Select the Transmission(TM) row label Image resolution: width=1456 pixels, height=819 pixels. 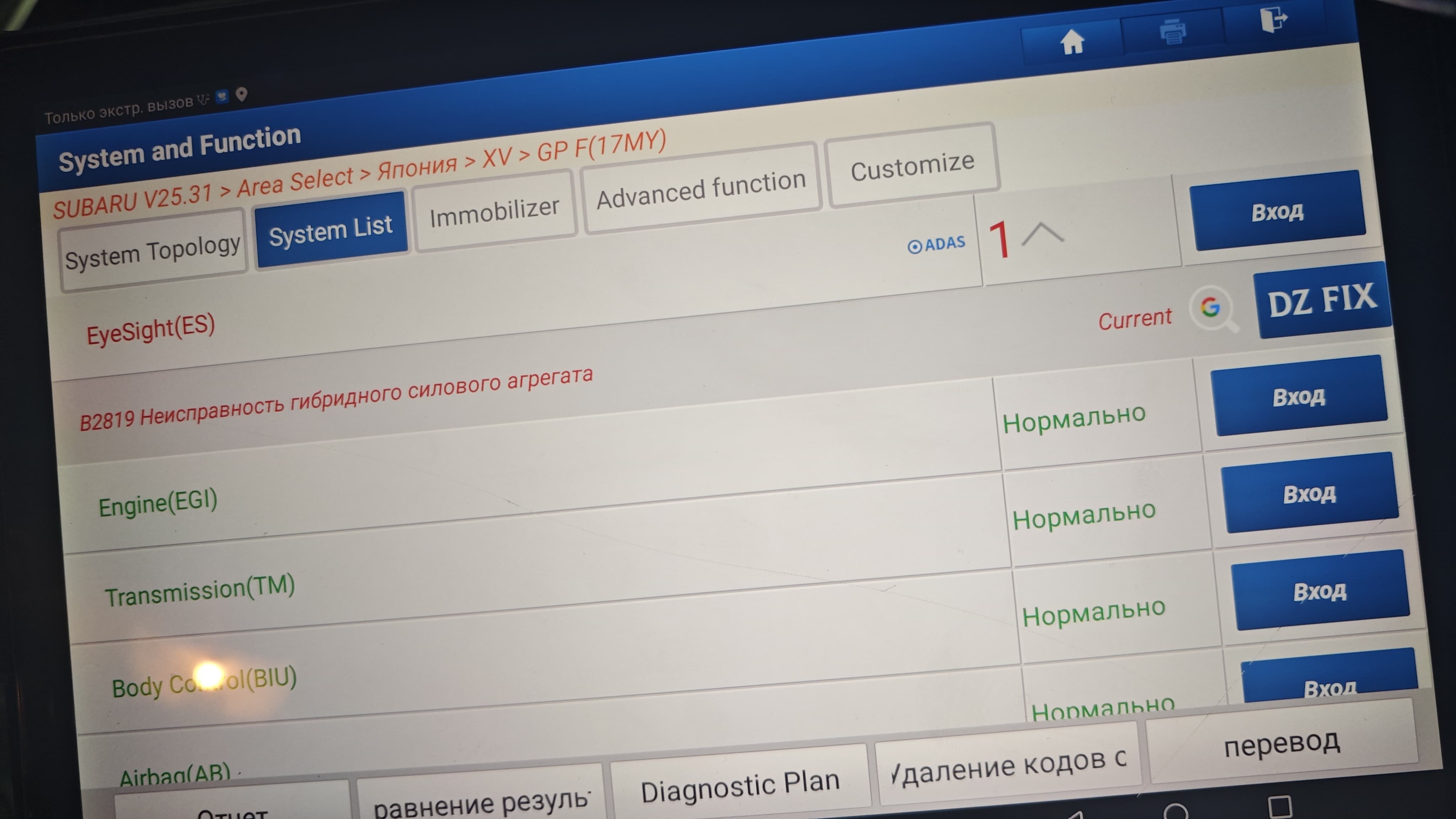click(x=199, y=591)
